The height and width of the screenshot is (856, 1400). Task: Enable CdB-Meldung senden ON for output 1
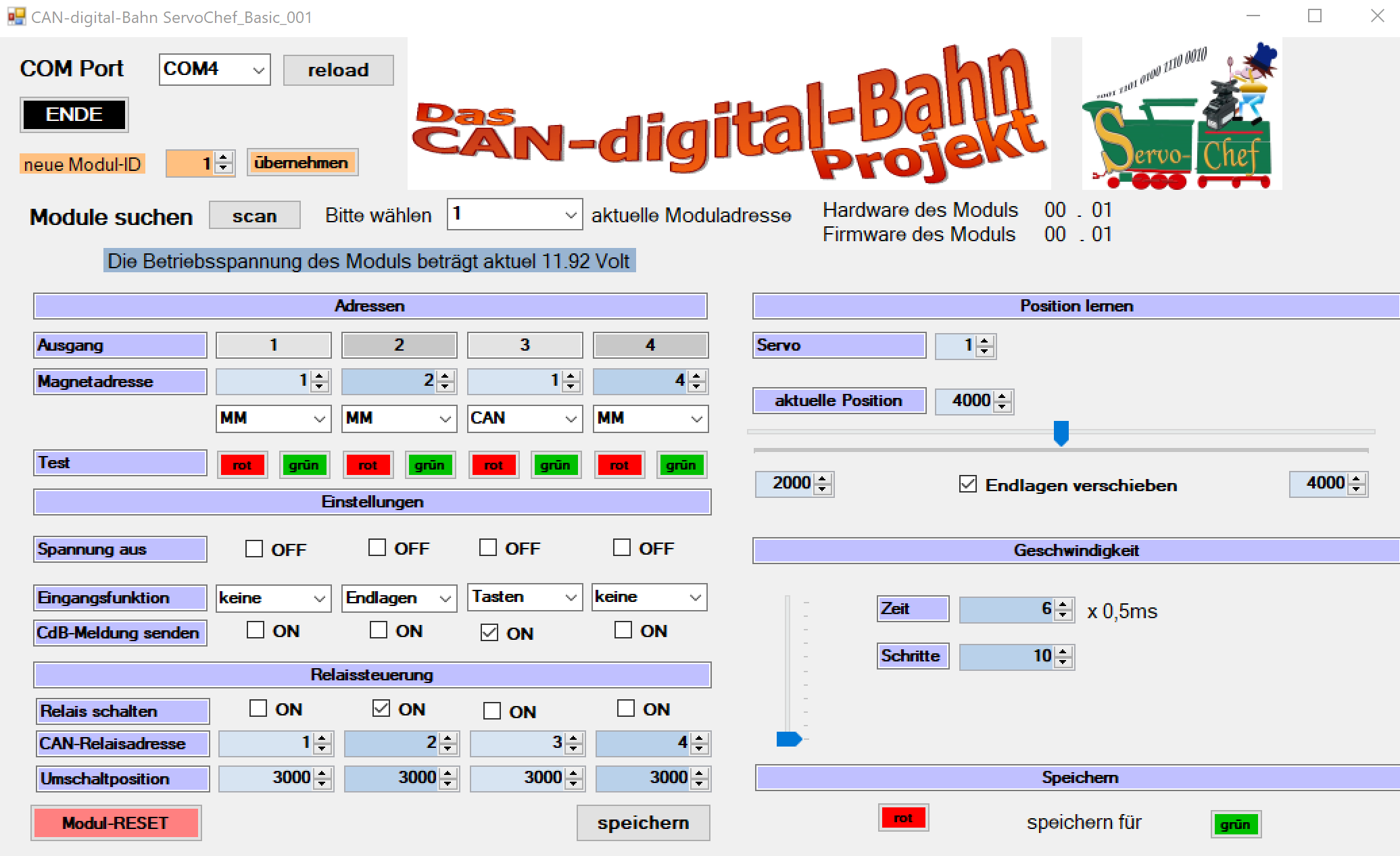[x=256, y=630]
